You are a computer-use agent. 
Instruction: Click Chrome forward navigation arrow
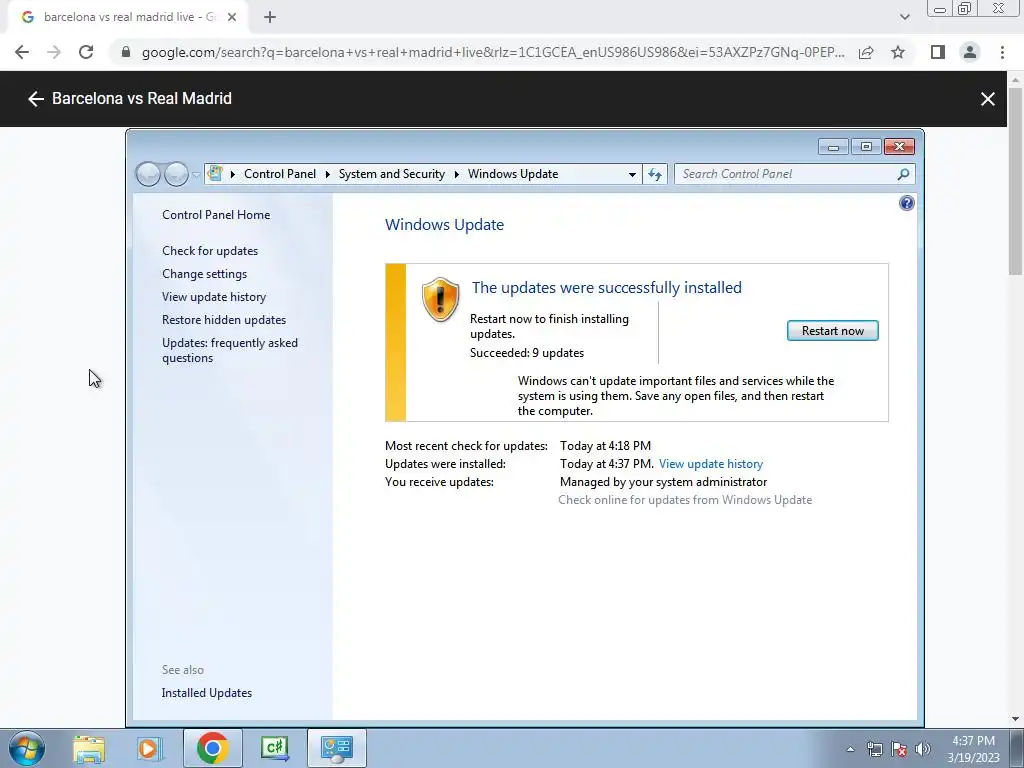click(x=54, y=52)
